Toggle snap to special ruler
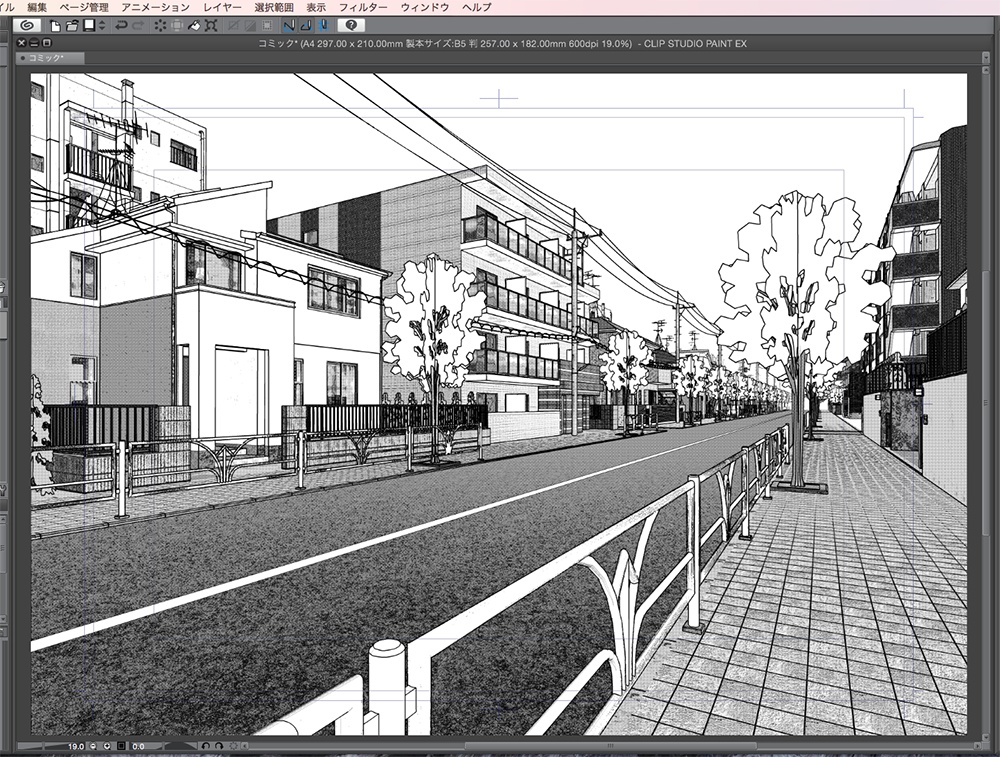 (x=308, y=27)
